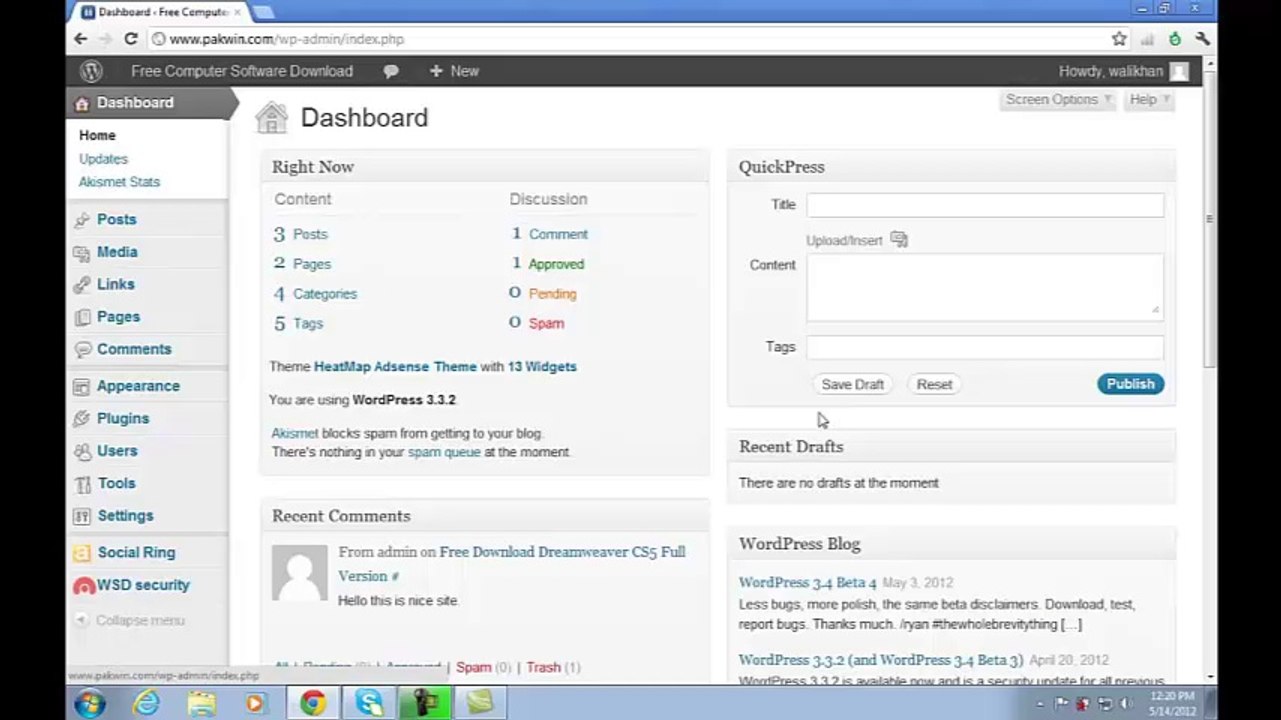Click the Settings icon in sidebar
Viewport: 1281px width, 720px height.
(x=82, y=516)
